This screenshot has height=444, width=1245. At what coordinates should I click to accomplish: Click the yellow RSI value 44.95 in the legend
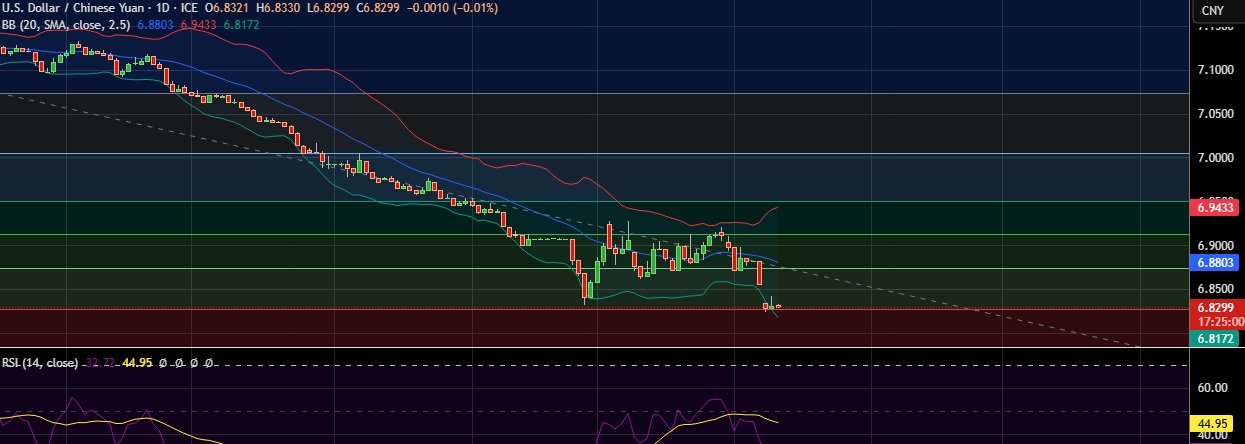[x=138, y=363]
